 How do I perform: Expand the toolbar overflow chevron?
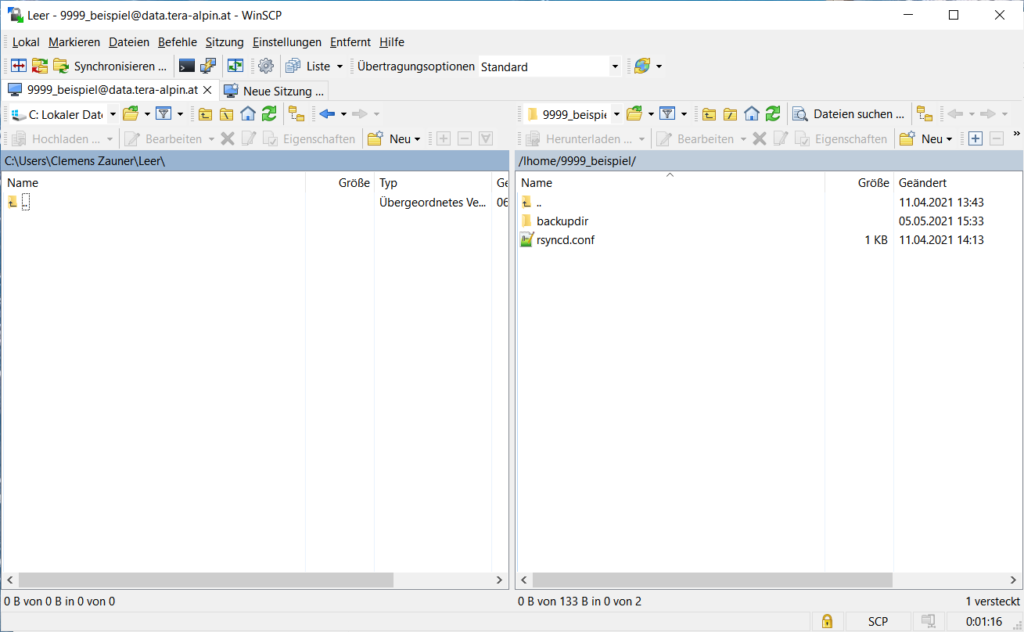1016,134
